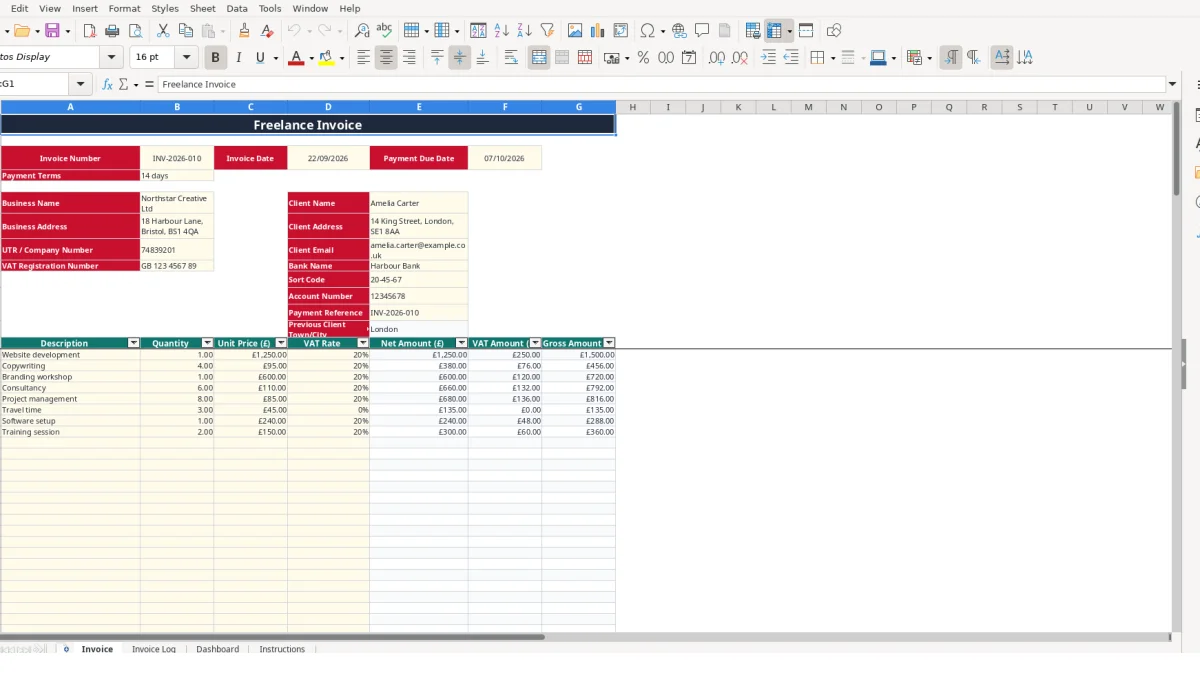This screenshot has width=1200, height=675.
Task: Sort ascending
Action: click(x=502, y=31)
